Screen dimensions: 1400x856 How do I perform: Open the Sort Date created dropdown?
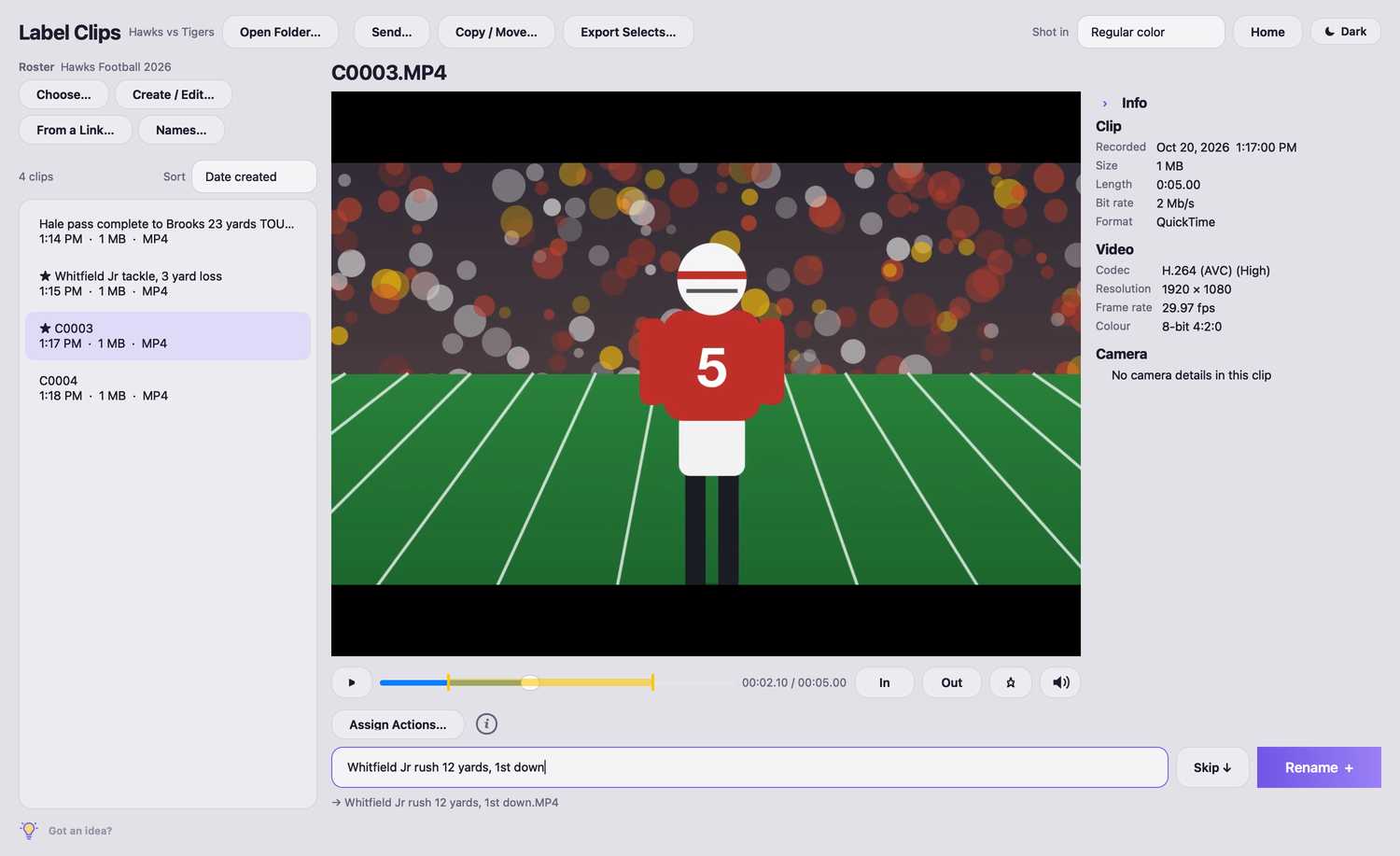point(254,176)
